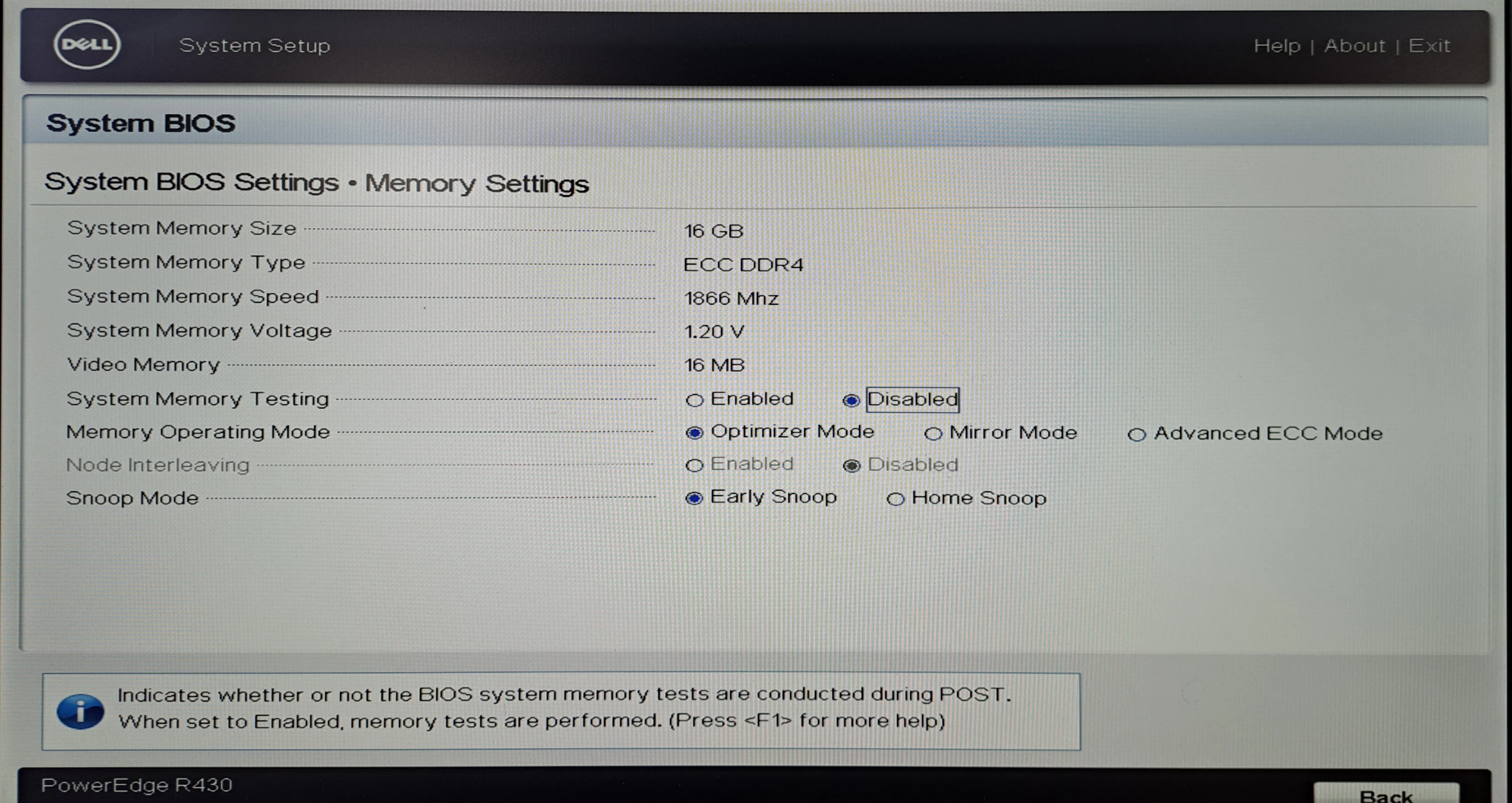Click the System Memory Testing label
Viewport: 1512px width, 803px height.
pyautogui.click(x=197, y=399)
